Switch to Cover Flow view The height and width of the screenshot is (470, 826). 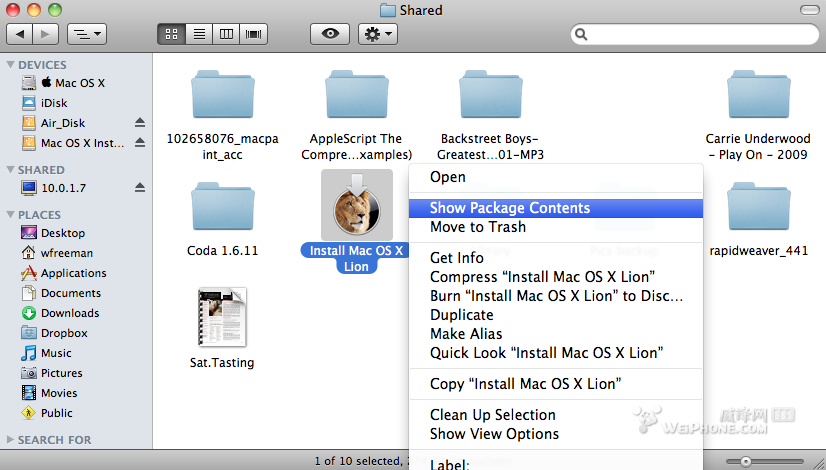253,34
